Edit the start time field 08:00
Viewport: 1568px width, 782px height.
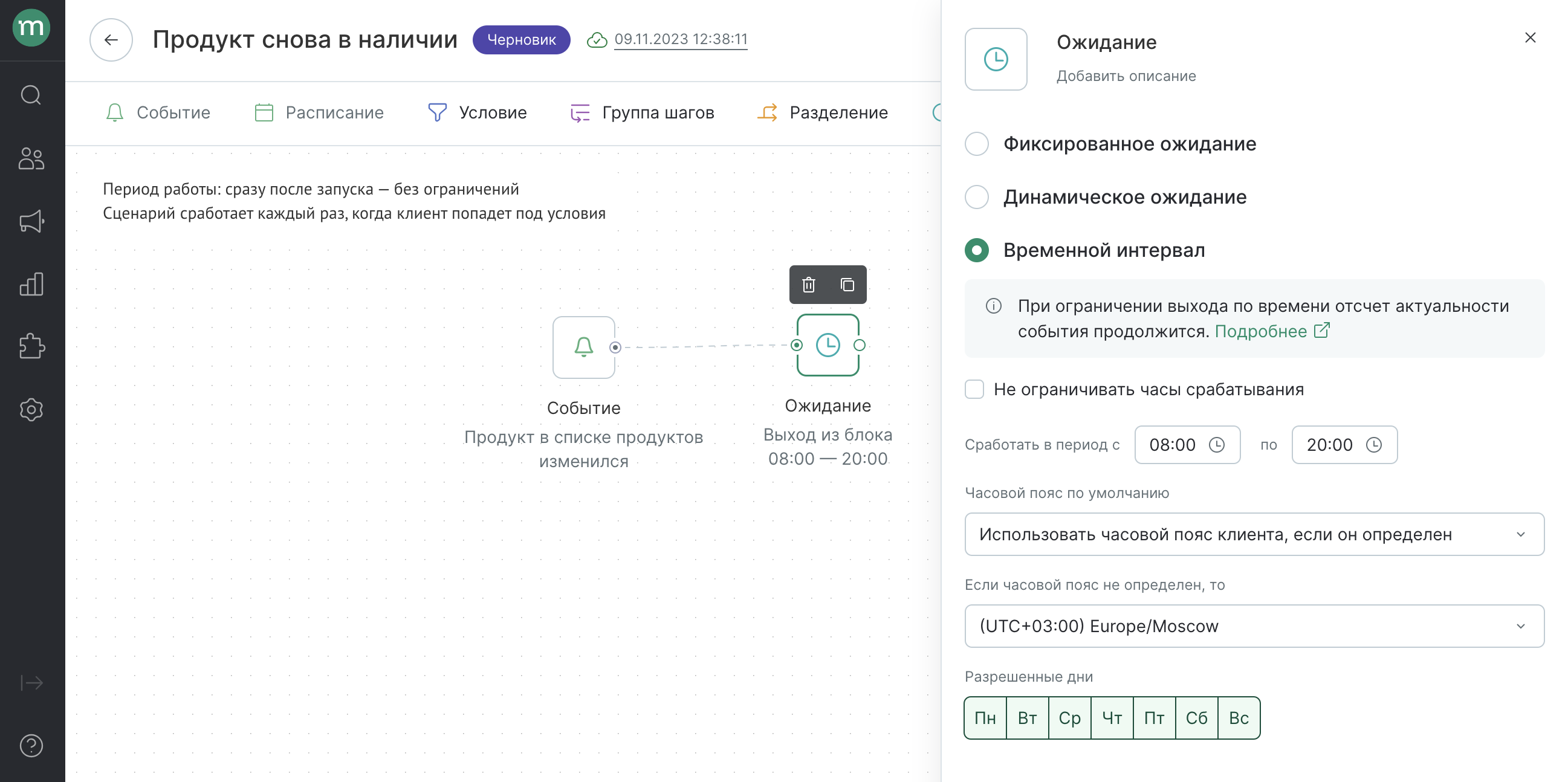tap(1187, 445)
